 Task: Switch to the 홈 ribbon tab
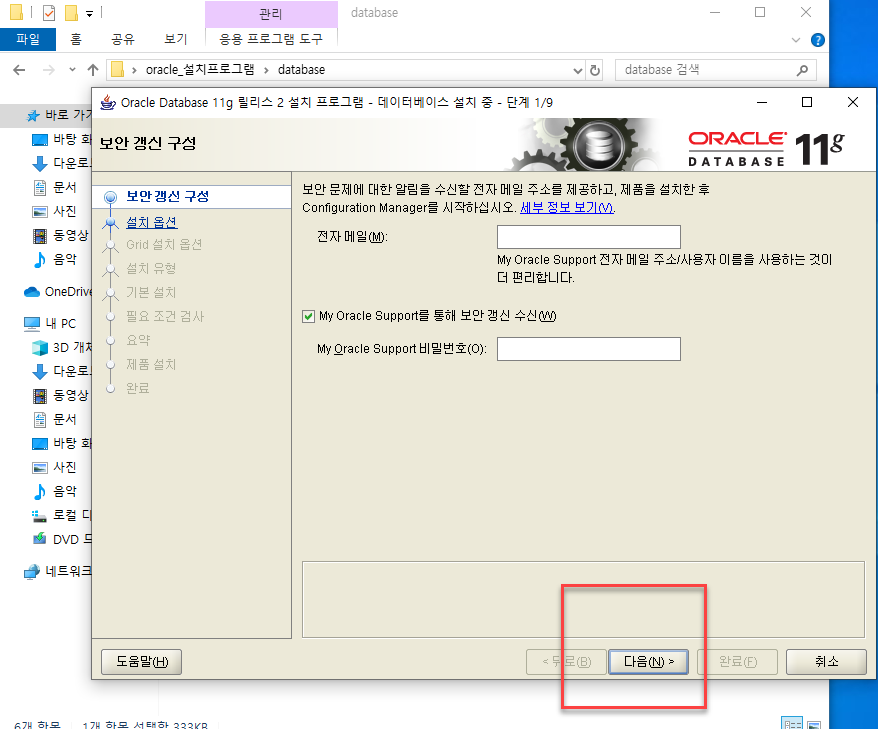coord(76,39)
